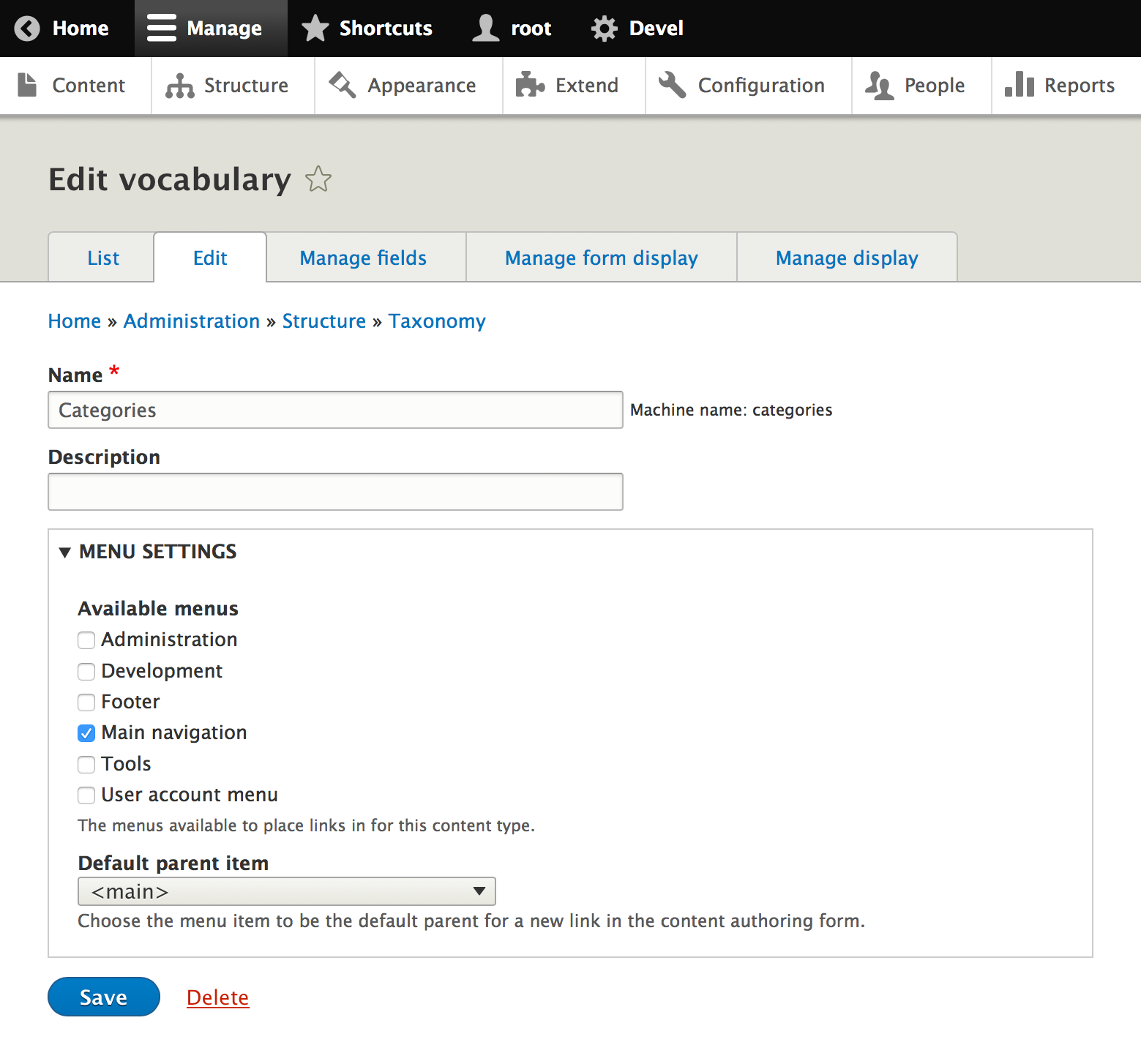Switch to the Manage fields tab
1141x1064 pixels.
click(x=363, y=258)
